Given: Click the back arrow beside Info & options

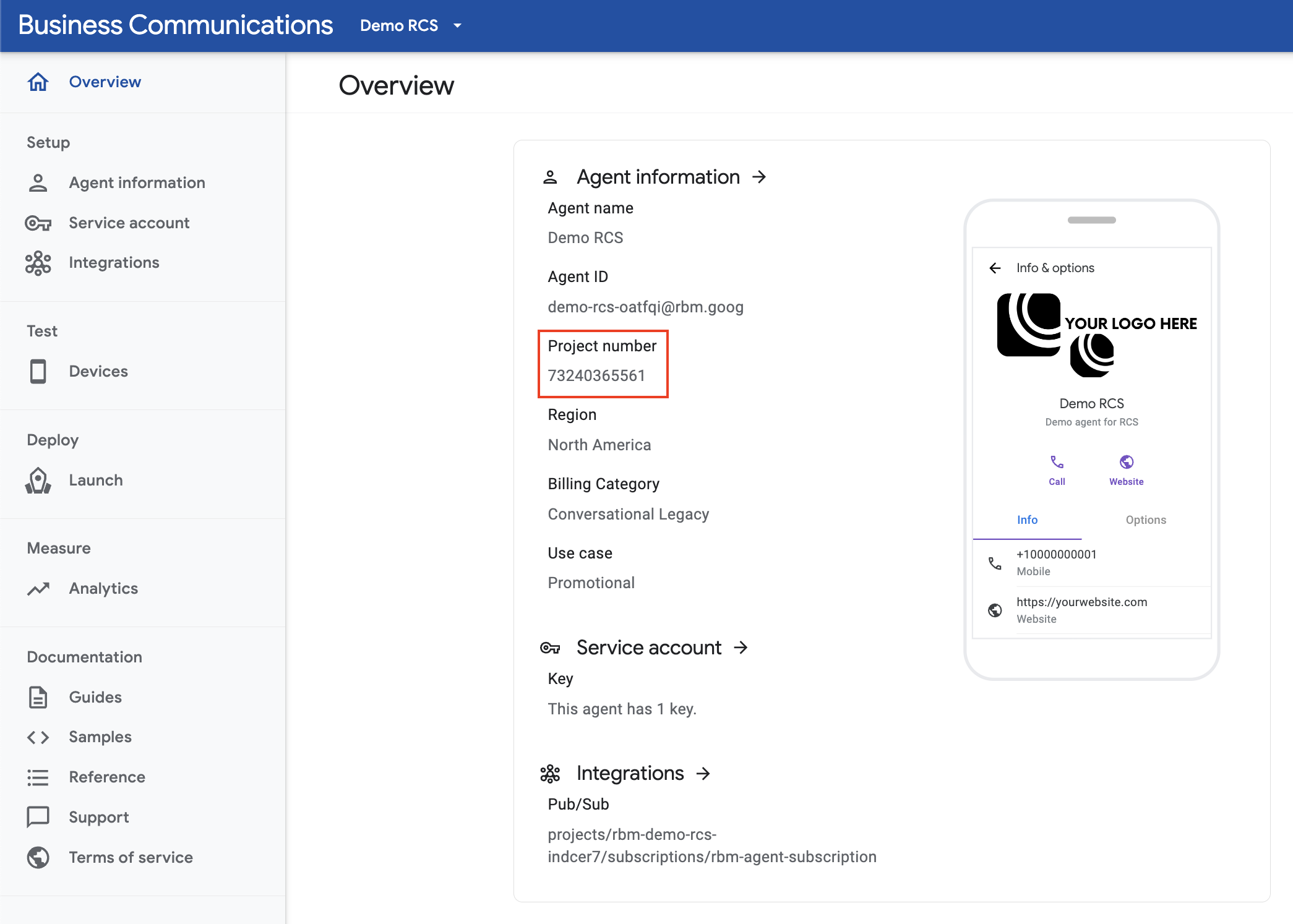Looking at the screenshot, I should click(995, 268).
